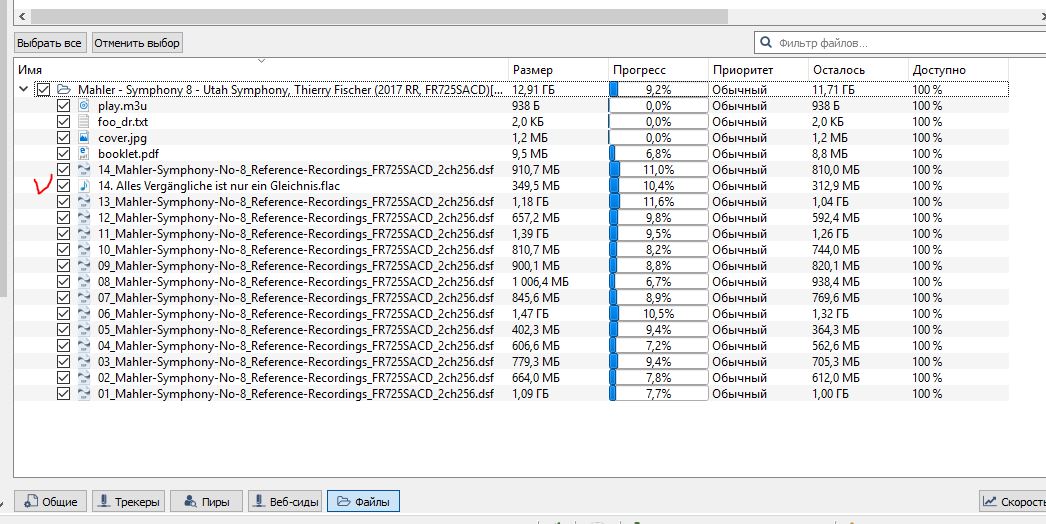
Task: Click the flac music note file icon
Action: [x=83, y=186]
